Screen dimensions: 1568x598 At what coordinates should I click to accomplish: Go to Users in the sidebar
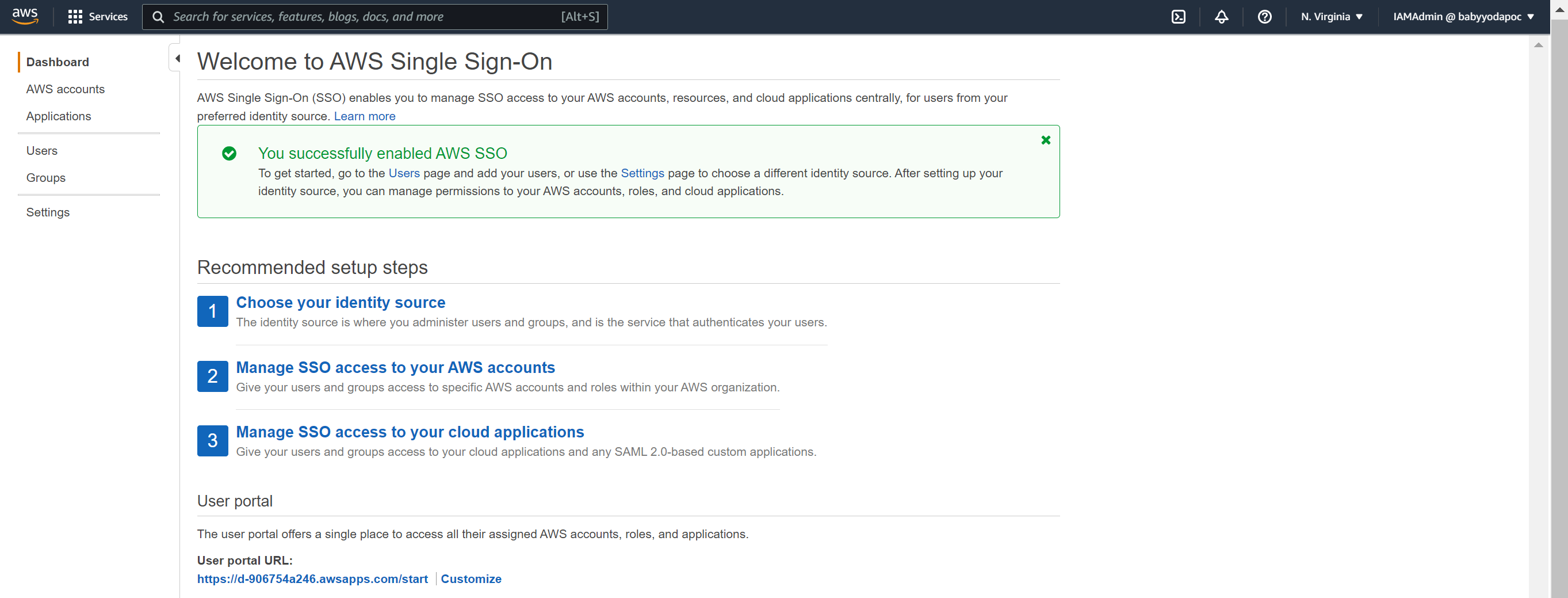click(x=41, y=150)
